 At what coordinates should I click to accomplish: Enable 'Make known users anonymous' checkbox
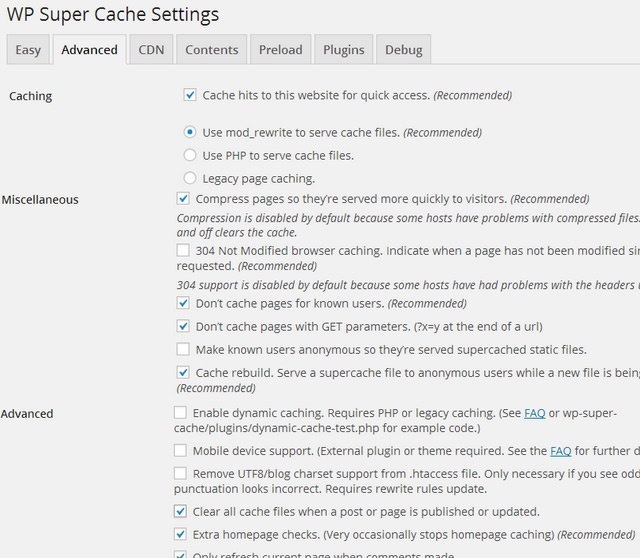(183, 349)
